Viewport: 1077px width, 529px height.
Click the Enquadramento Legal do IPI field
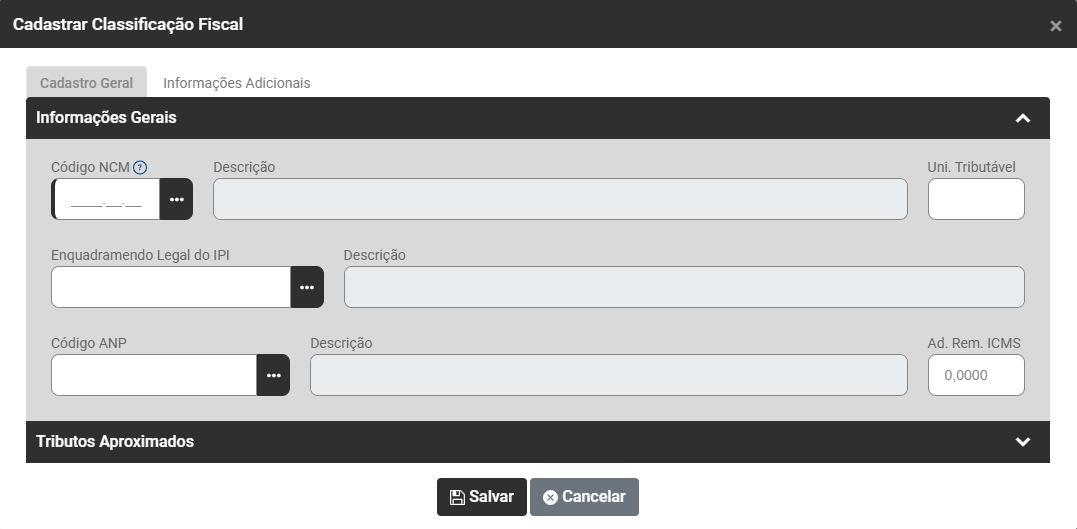(x=171, y=287)
